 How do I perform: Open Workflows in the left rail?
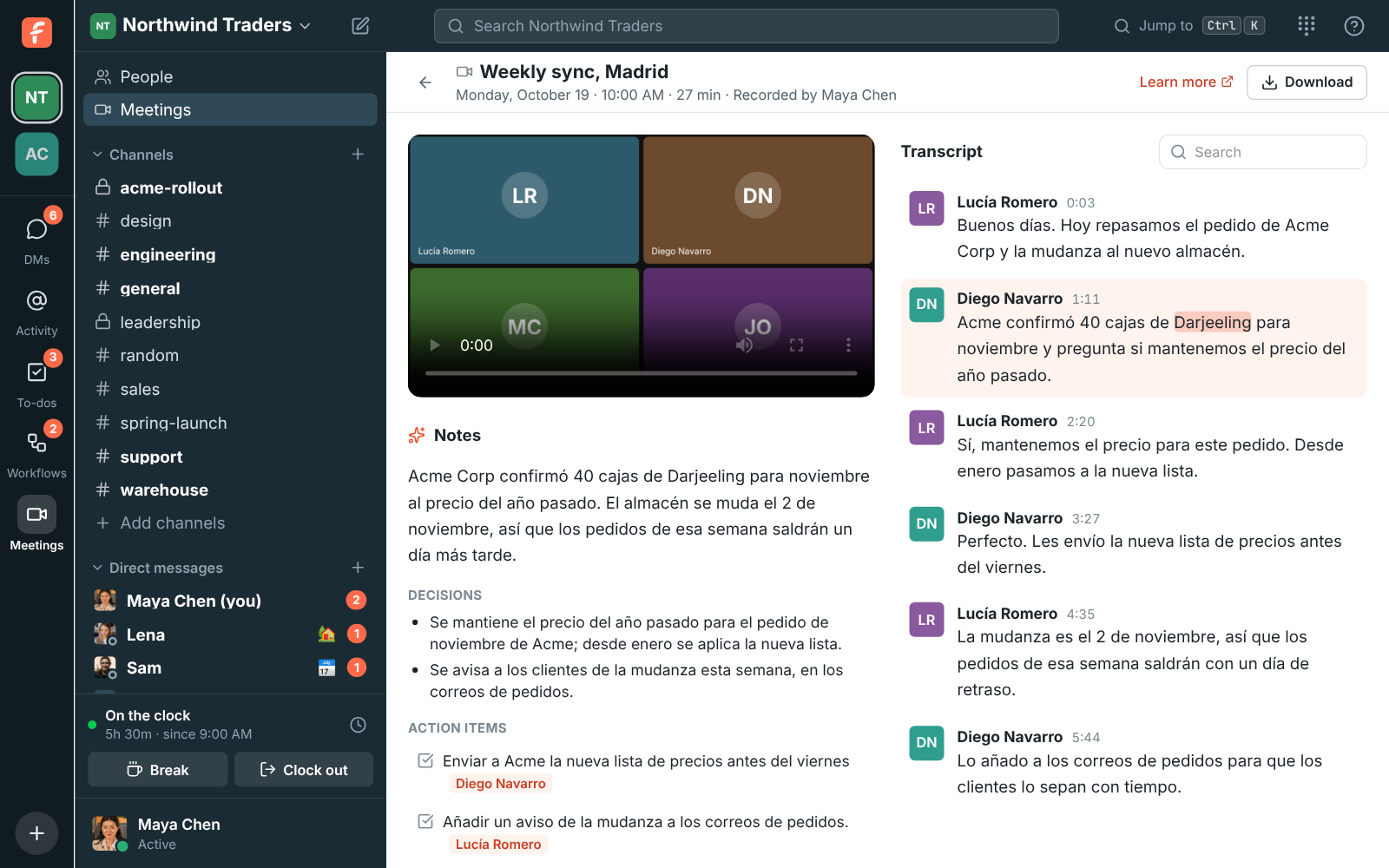(x=36, y=453)
